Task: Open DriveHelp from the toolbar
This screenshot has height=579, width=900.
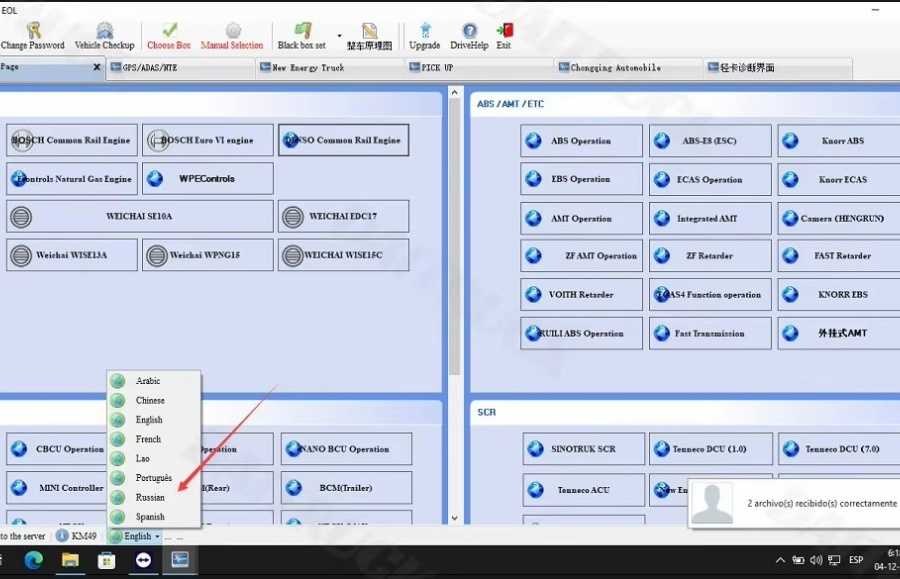Action: (x=469, y=36)
